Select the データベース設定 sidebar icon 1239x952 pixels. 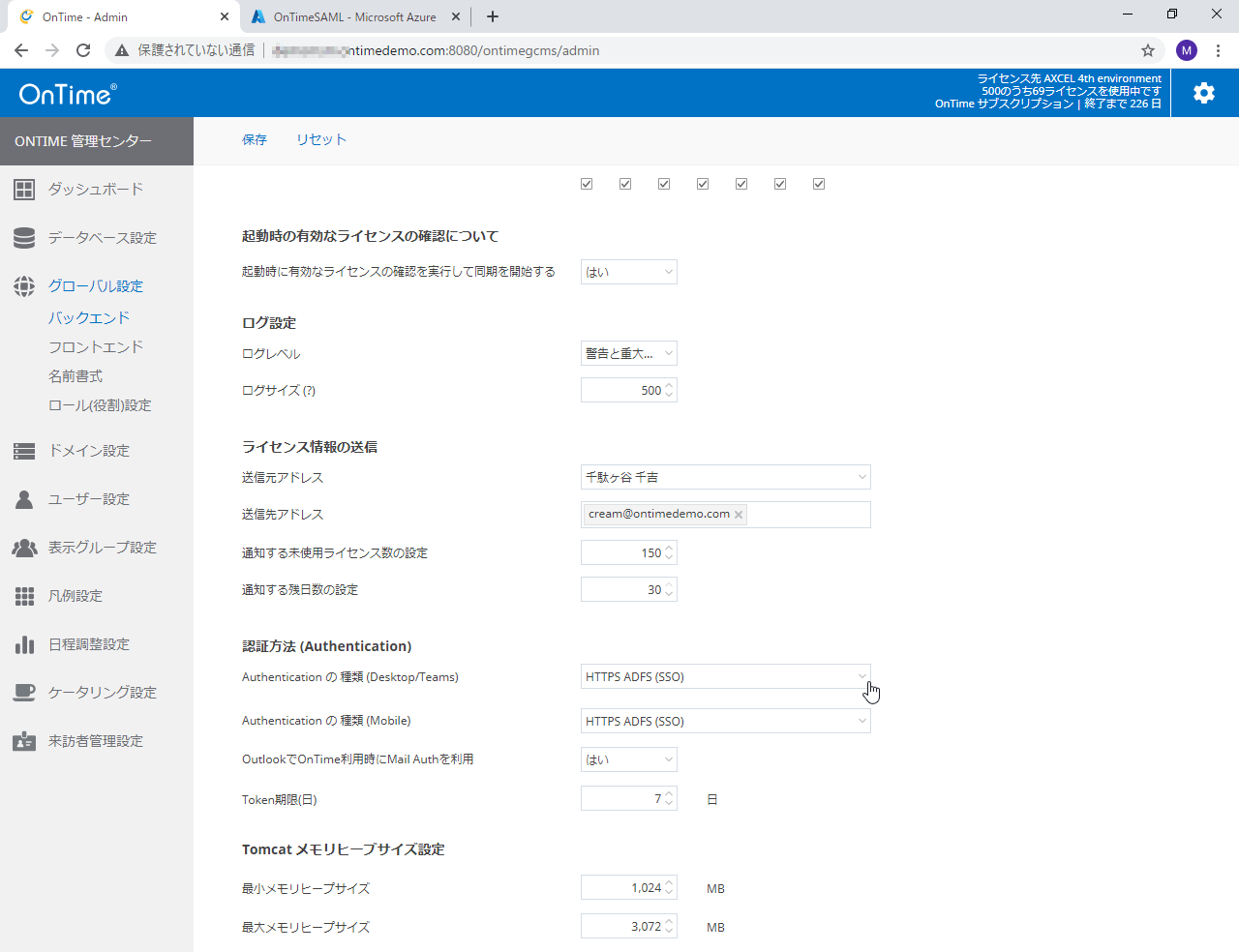(24, 237)
